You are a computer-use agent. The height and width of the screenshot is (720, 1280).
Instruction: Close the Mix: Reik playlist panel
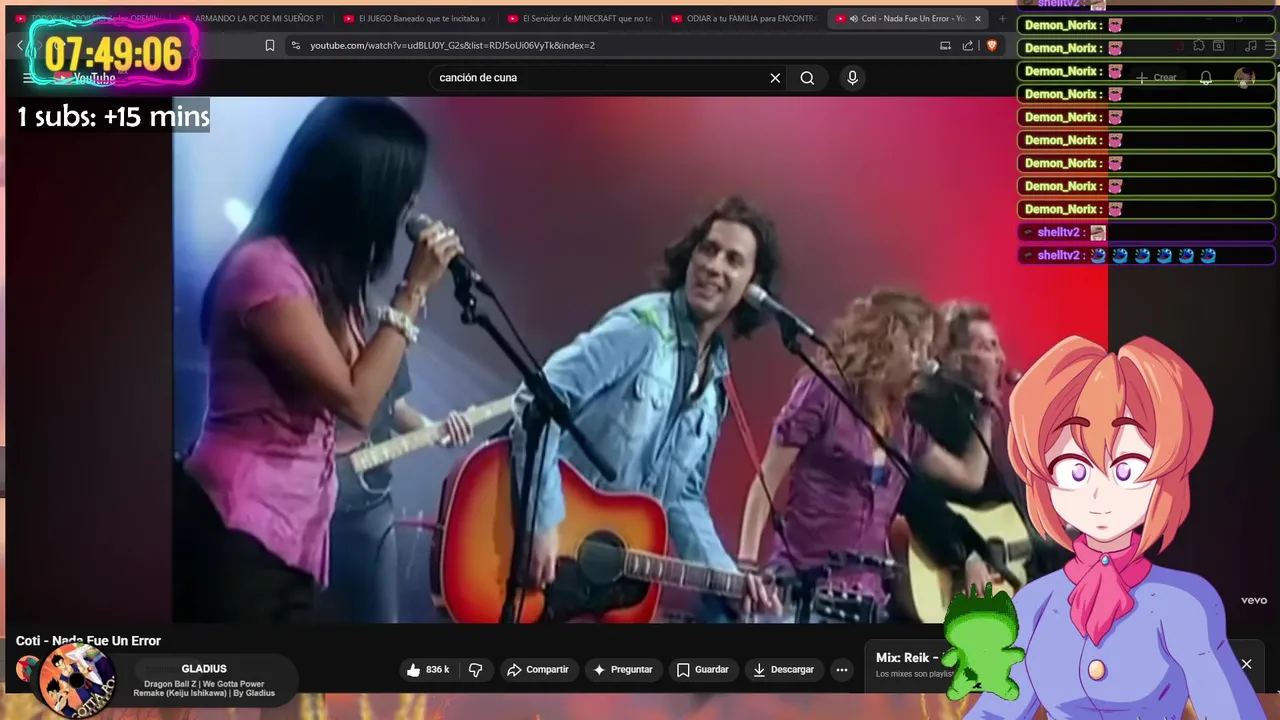pyautogui.click(x=1246, y=664)
